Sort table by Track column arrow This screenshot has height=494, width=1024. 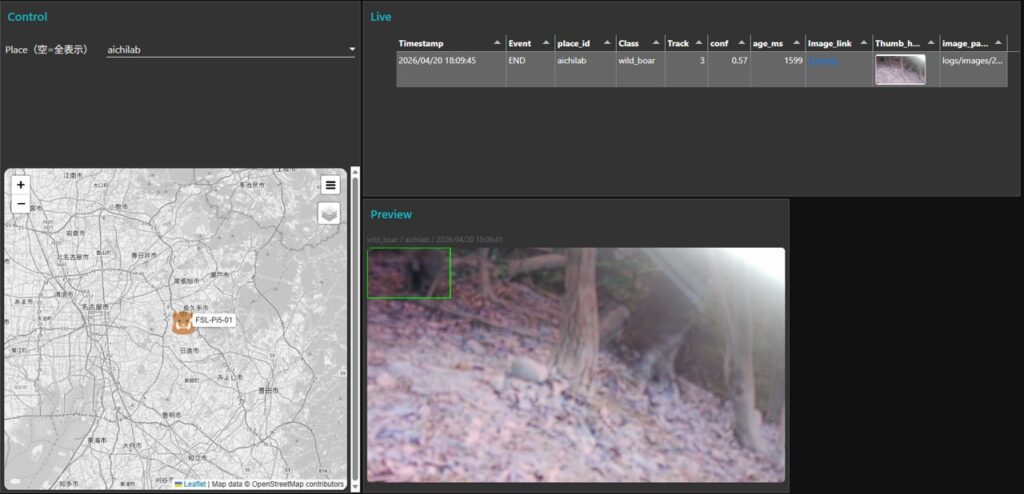click(x=699, y=43)
